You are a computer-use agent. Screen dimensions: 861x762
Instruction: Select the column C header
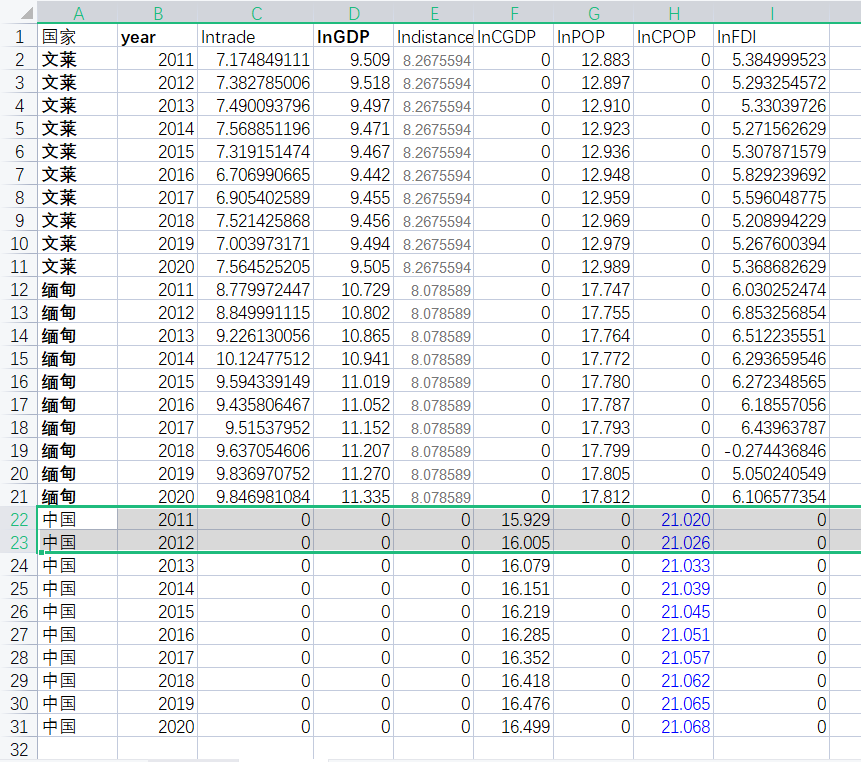pos(256,13)
